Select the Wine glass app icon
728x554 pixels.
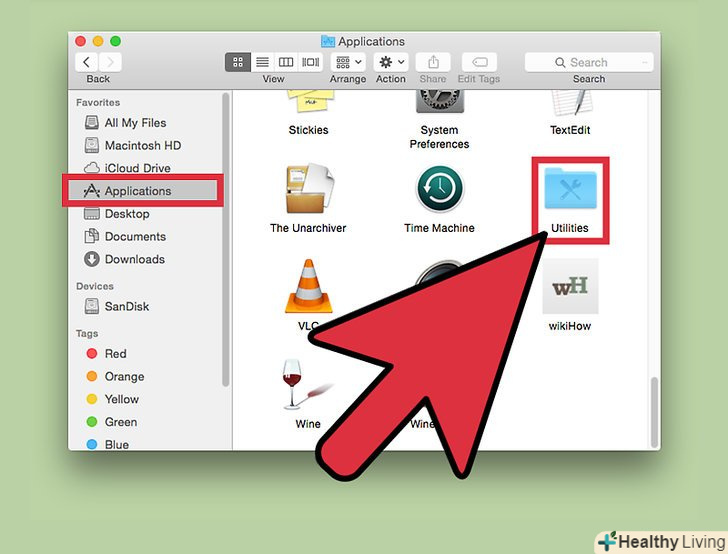pyautogui.click(x=306, y=385)
